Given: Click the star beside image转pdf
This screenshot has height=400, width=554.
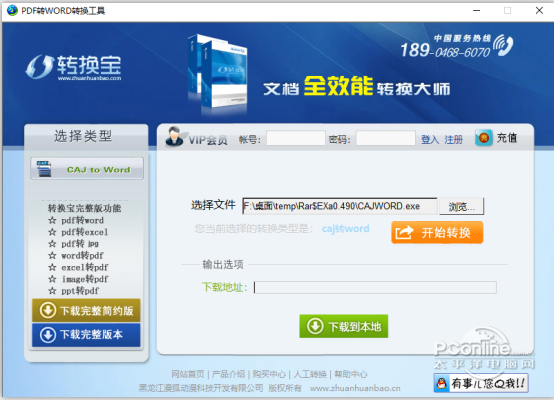Looking at the screenshot, I should pos(52,279).
